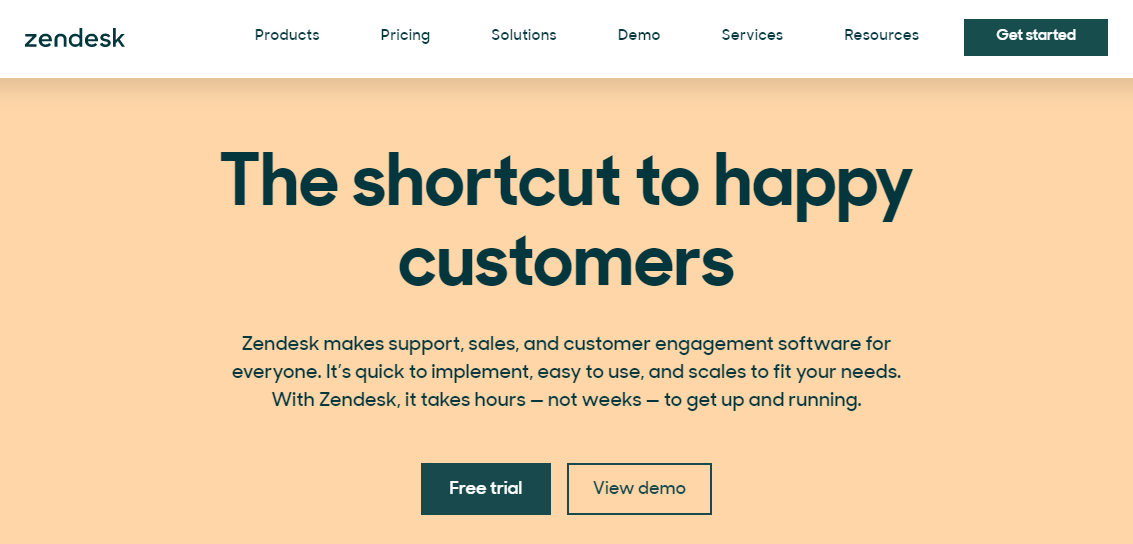This screenshot has height=544, width=1133.
Task: Click the word "everyone" in the description
Action: pyautogui.click(x=275, y=372)
